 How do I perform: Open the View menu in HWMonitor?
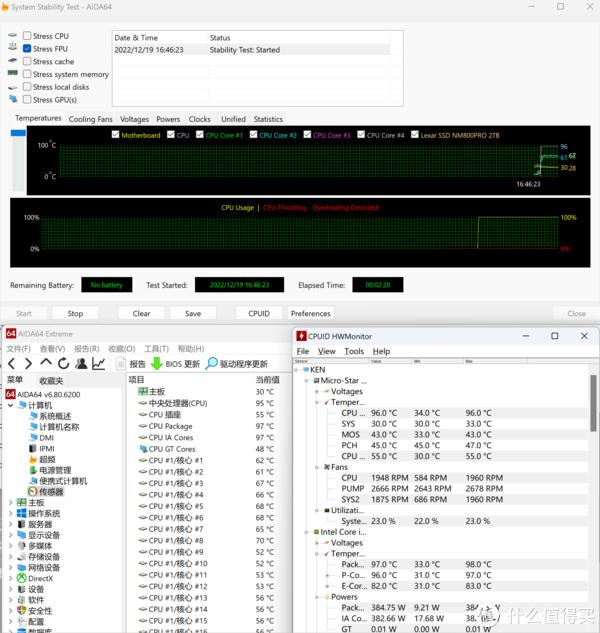coord(326,351)
